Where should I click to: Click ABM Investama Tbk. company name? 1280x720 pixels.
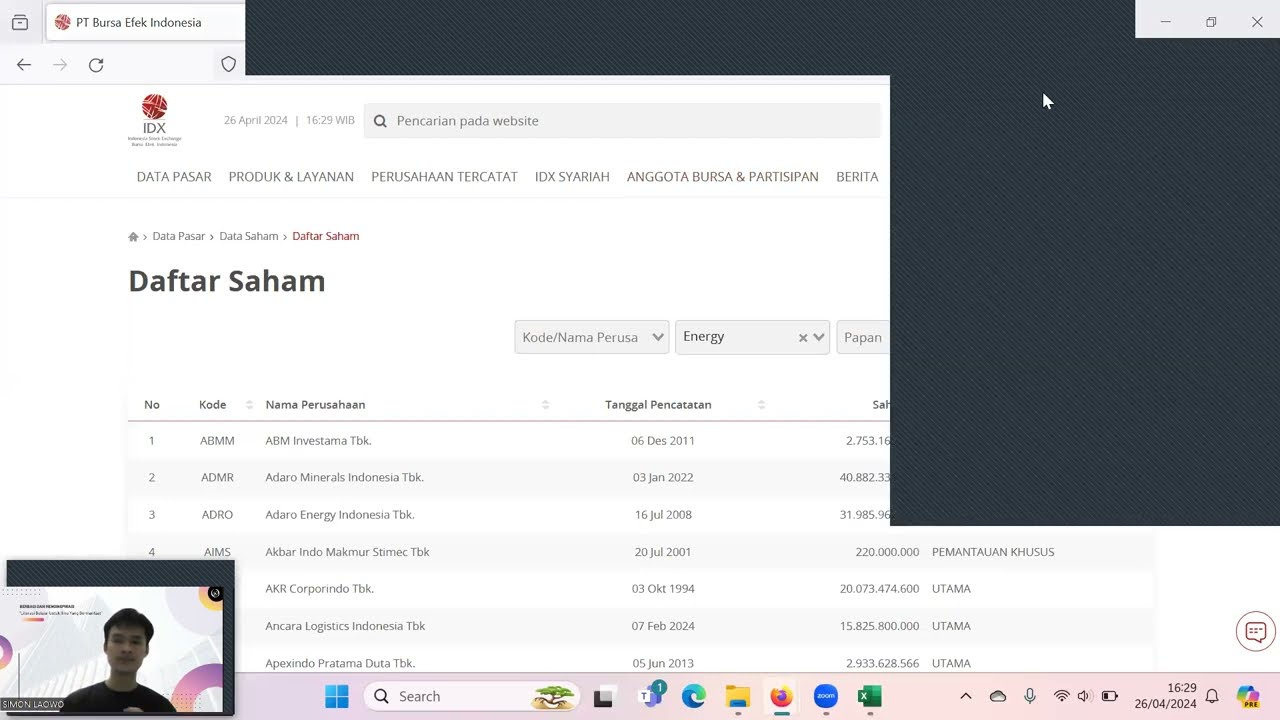pos(318,441)
